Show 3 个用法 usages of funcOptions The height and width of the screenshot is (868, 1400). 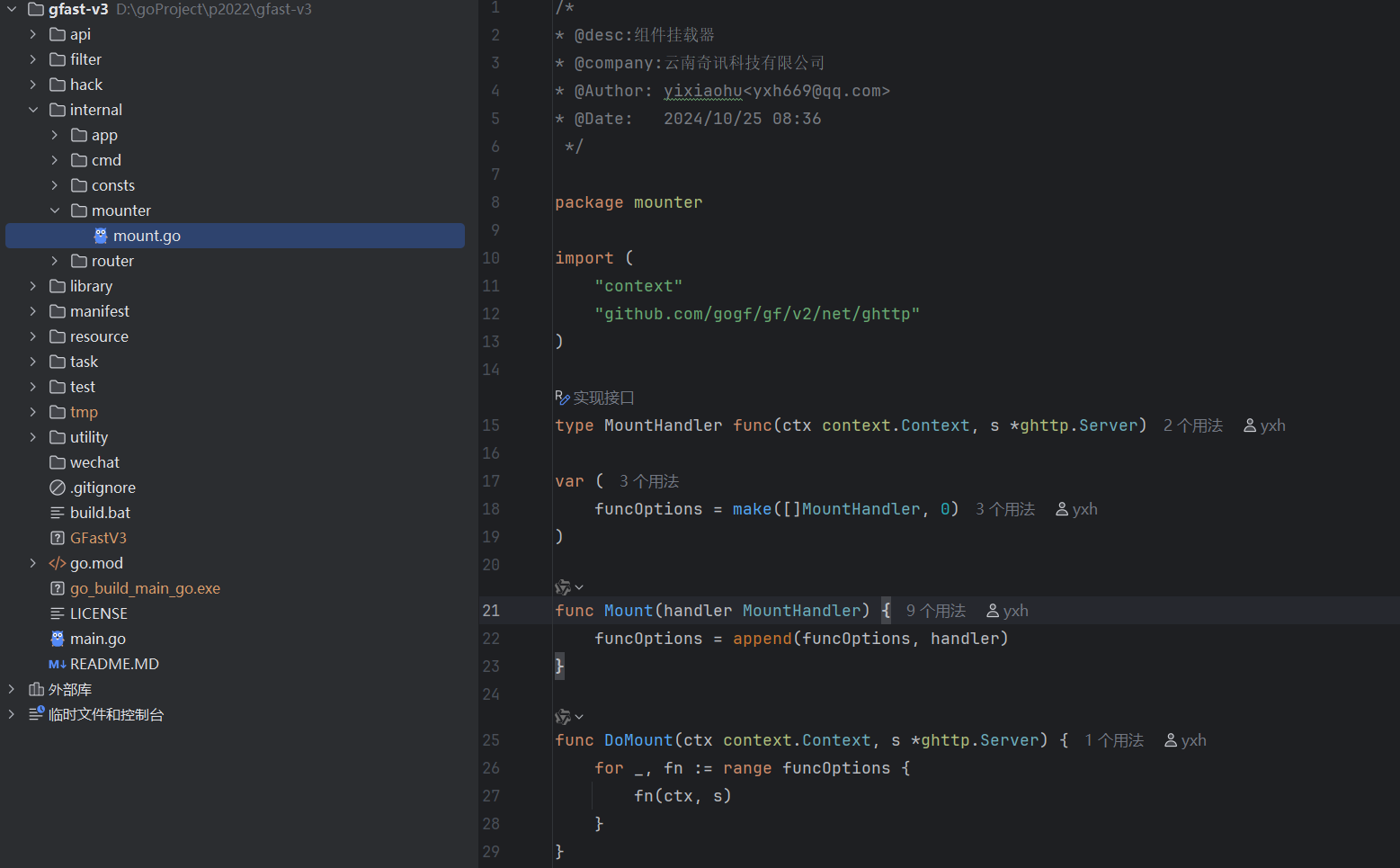pos(1005,509)
